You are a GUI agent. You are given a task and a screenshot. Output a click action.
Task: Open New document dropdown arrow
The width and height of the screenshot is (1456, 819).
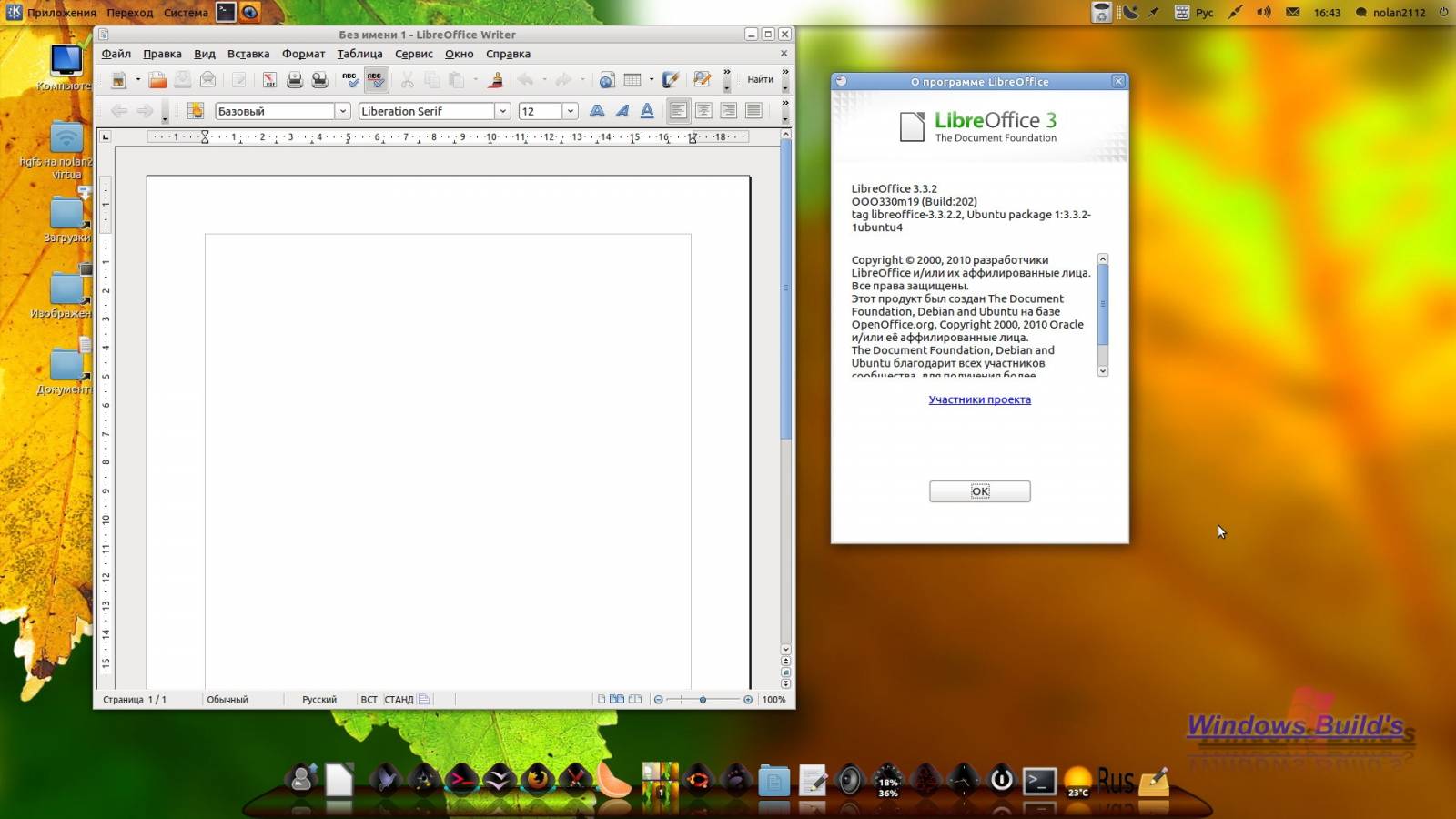pyautogui.click(x=138, y=80)
